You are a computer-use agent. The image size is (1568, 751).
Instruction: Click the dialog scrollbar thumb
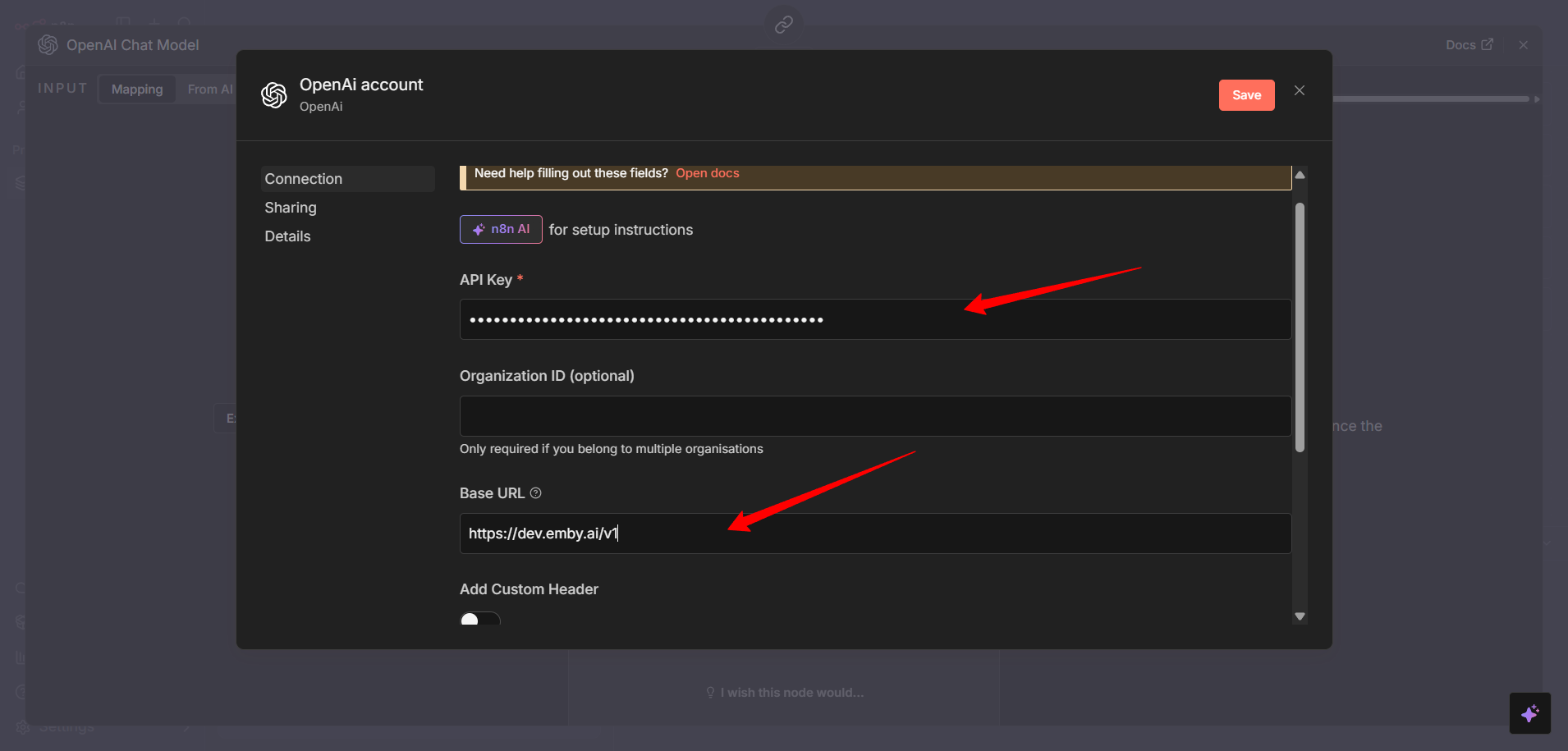(1300, 327)
